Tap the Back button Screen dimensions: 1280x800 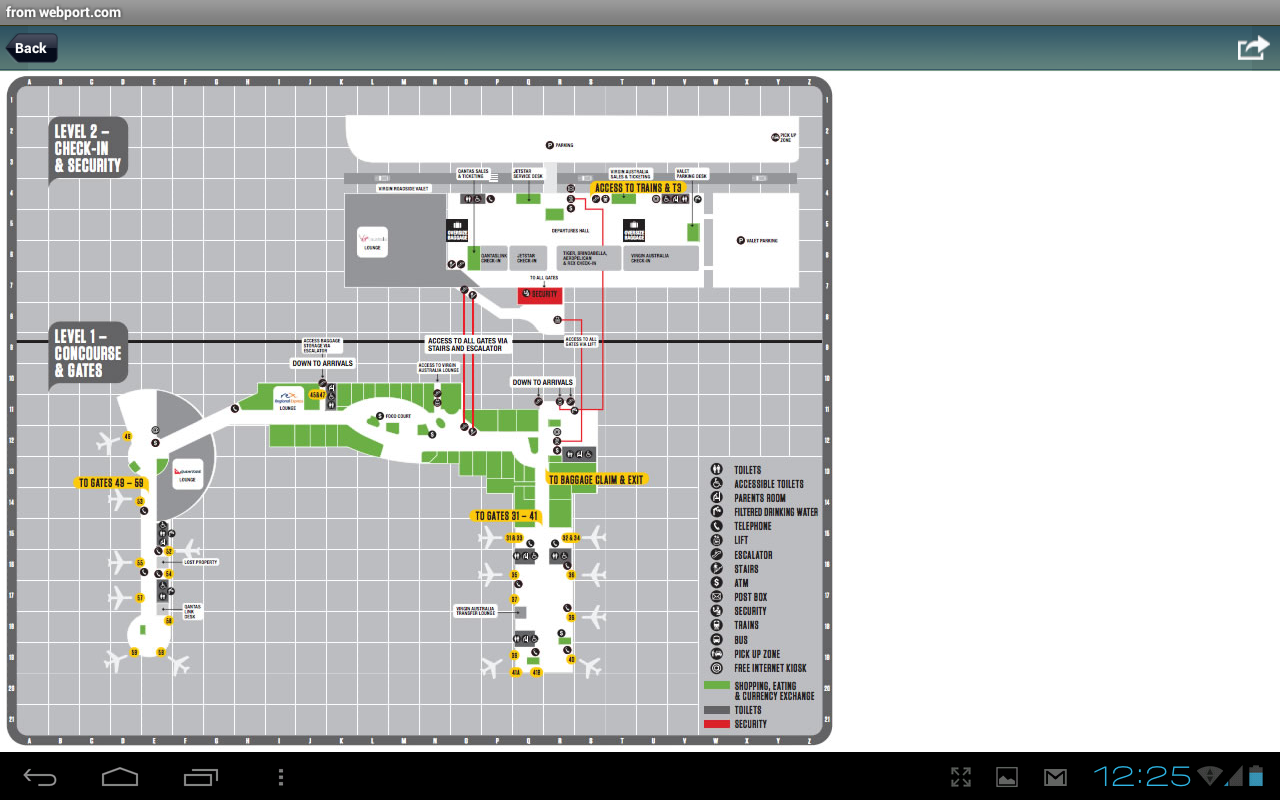[x=32, y=48]
